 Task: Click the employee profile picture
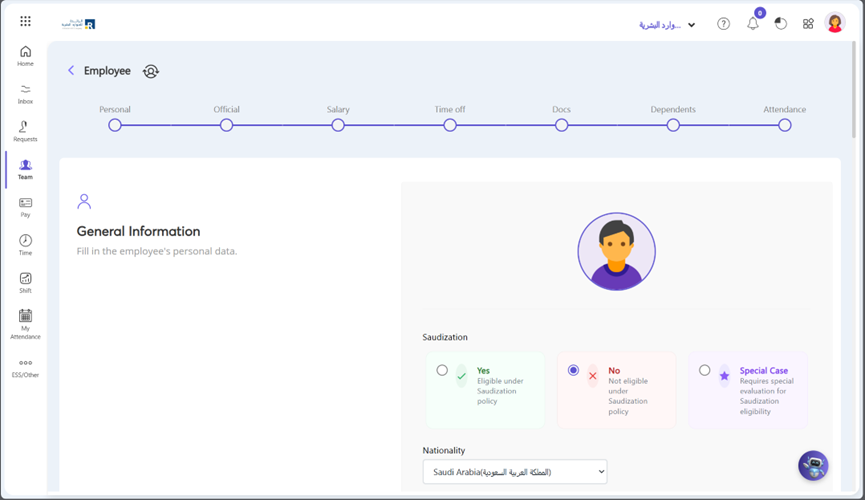pyautogui.click(x=616, y=251)
